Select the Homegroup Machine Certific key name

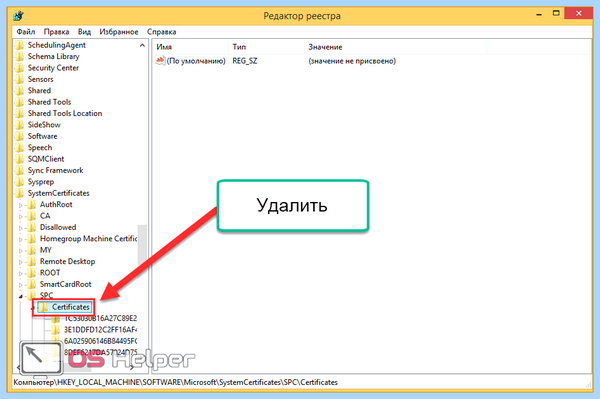(88, 239)
